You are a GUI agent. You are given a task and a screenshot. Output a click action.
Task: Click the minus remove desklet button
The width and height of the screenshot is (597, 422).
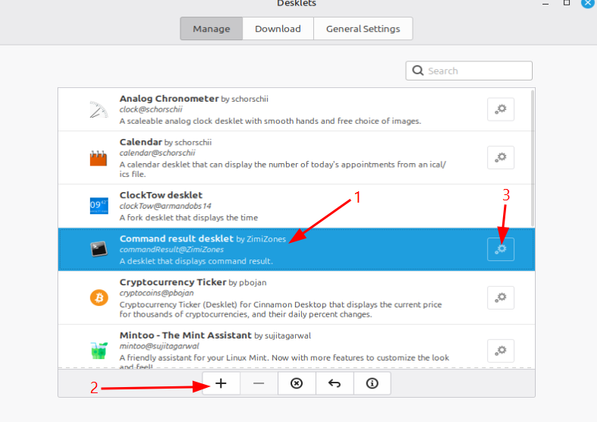[259, 383]
